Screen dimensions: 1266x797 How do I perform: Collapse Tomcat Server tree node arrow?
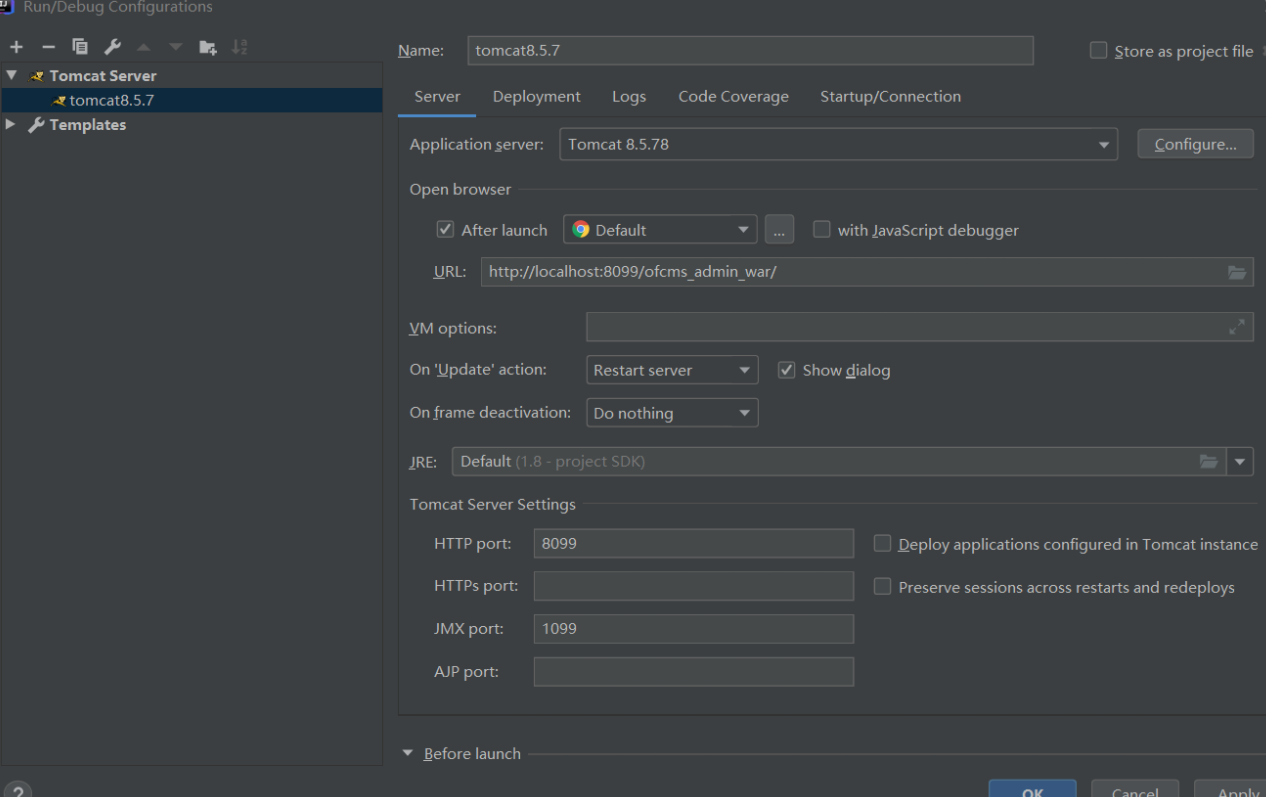click(x=12, y=75)
